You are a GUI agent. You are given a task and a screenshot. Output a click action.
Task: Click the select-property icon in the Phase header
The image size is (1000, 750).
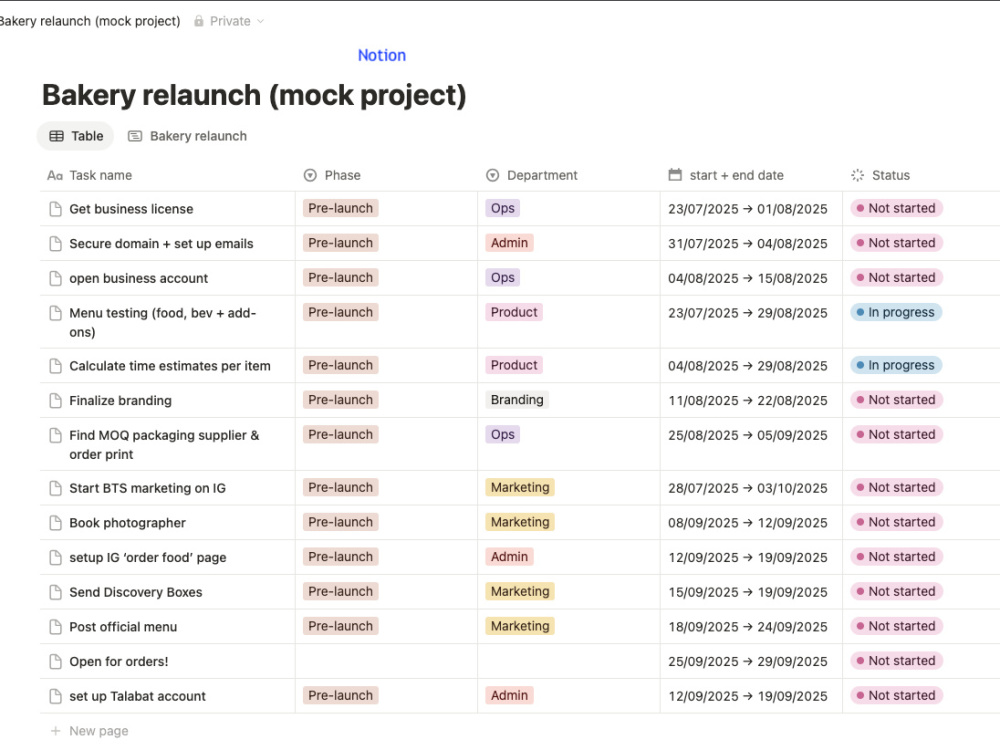click(x=310, y=175)
